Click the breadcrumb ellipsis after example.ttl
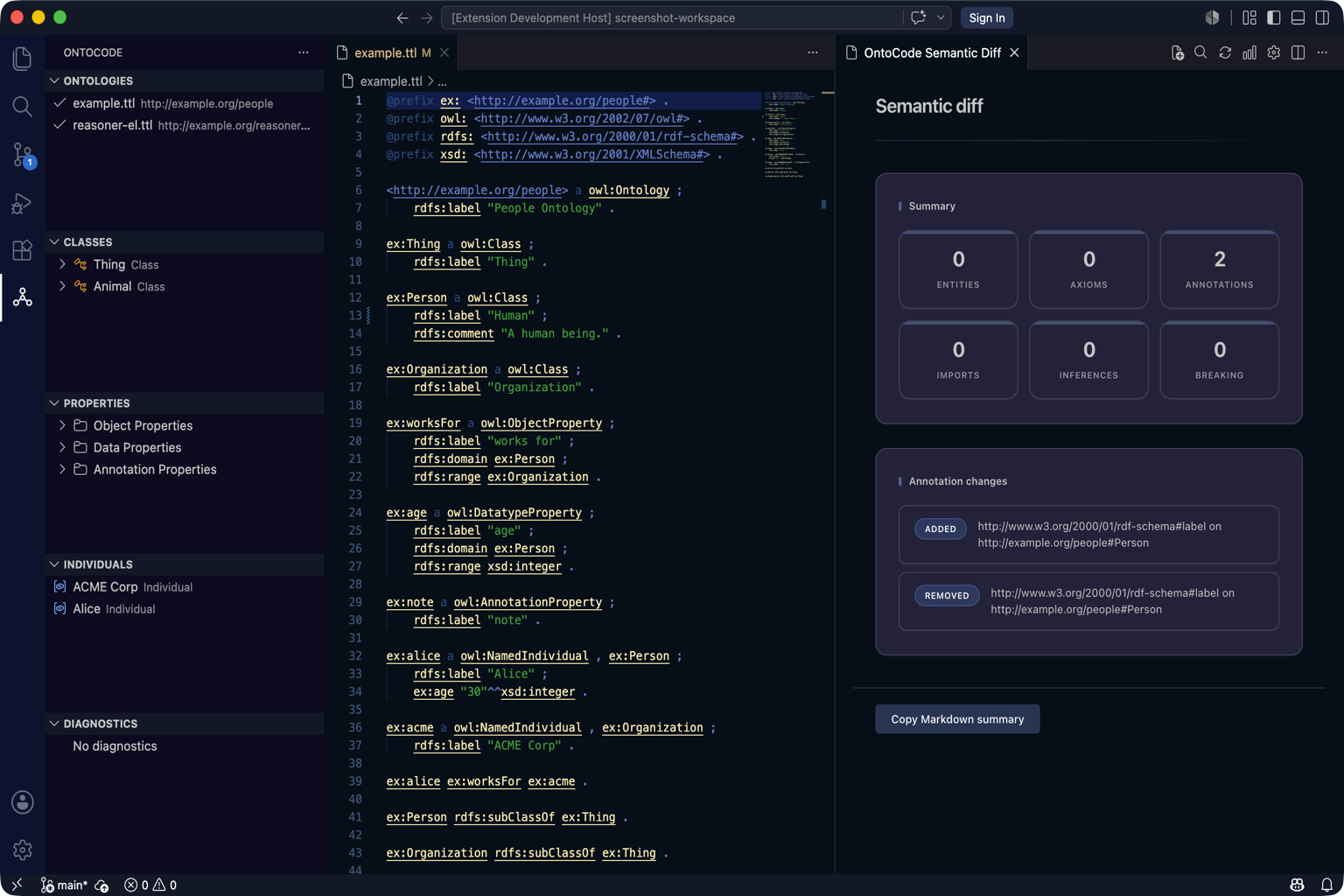Image resolution: width=1344 pixels, height=896 pixels. pyautogui.click(x=442, y=81)
